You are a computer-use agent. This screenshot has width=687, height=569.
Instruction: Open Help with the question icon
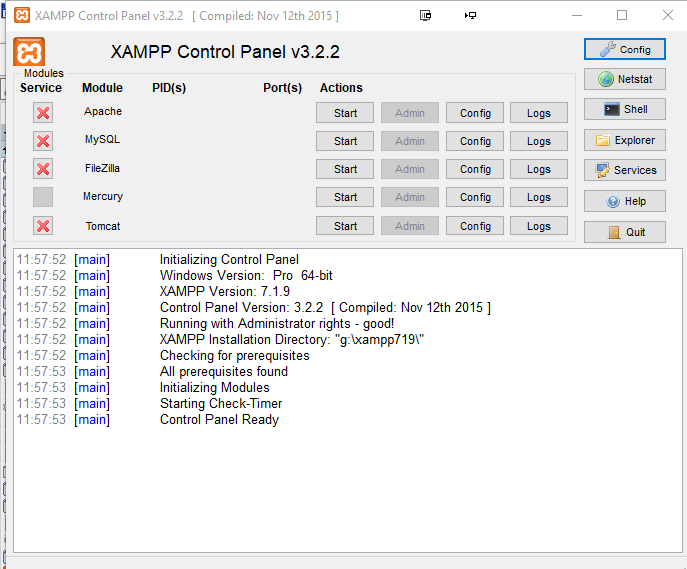point(625,201)
